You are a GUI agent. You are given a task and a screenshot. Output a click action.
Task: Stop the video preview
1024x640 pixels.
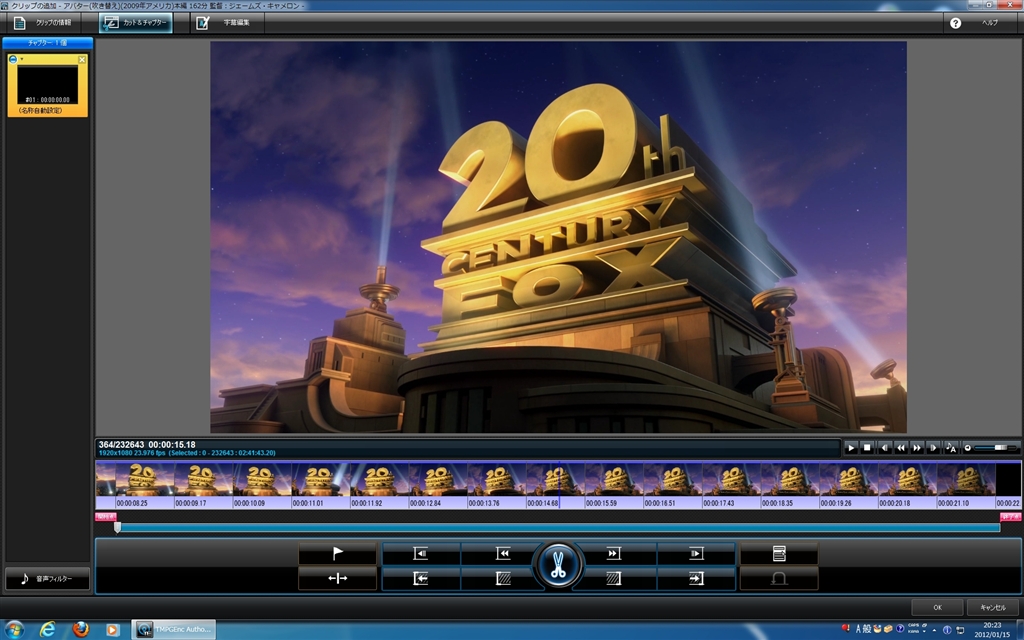(867, 447)
